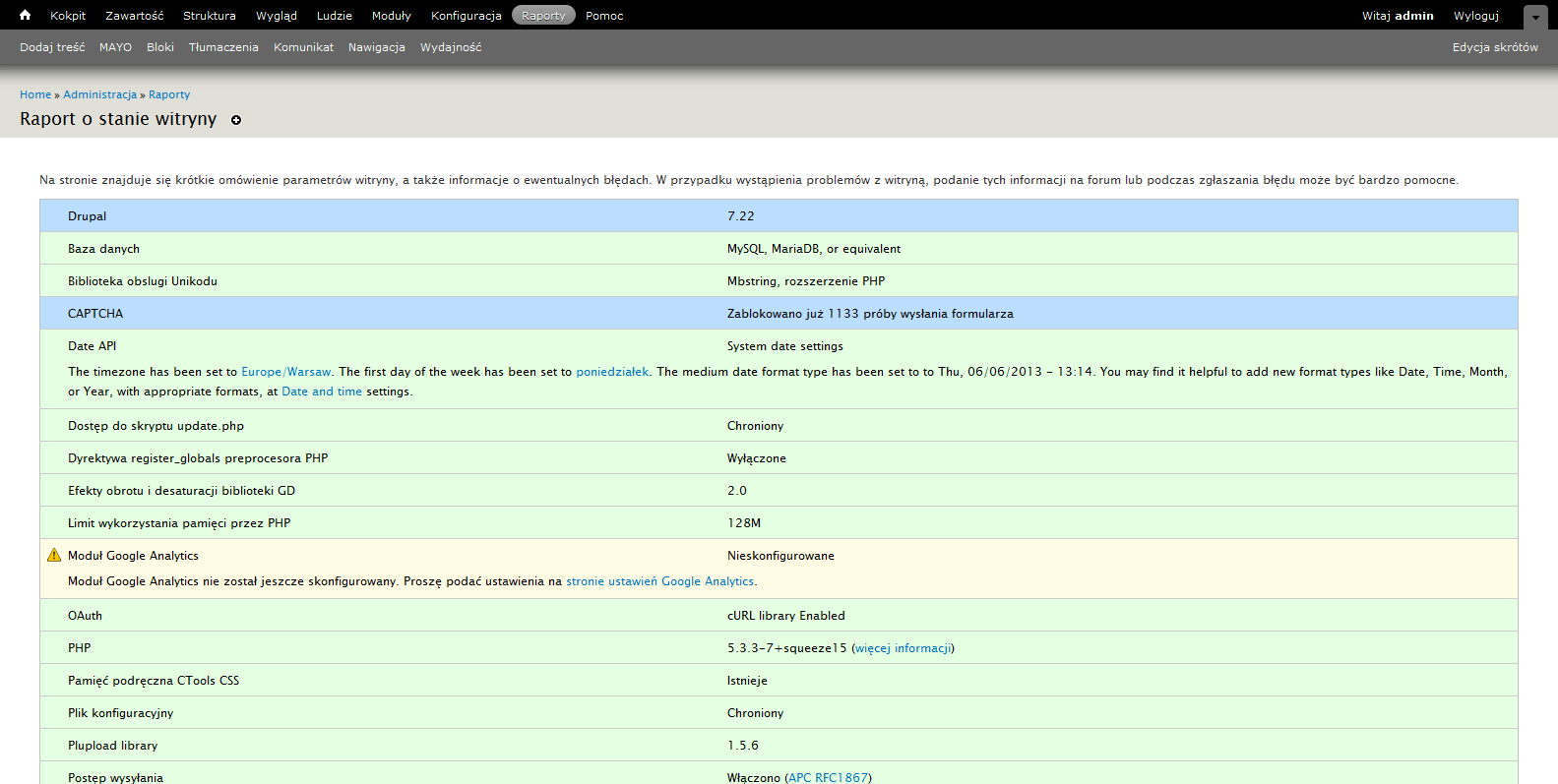Open the Komunikat shortcut
This screenshot has width=1558, height=784.
tap(303, 47)
